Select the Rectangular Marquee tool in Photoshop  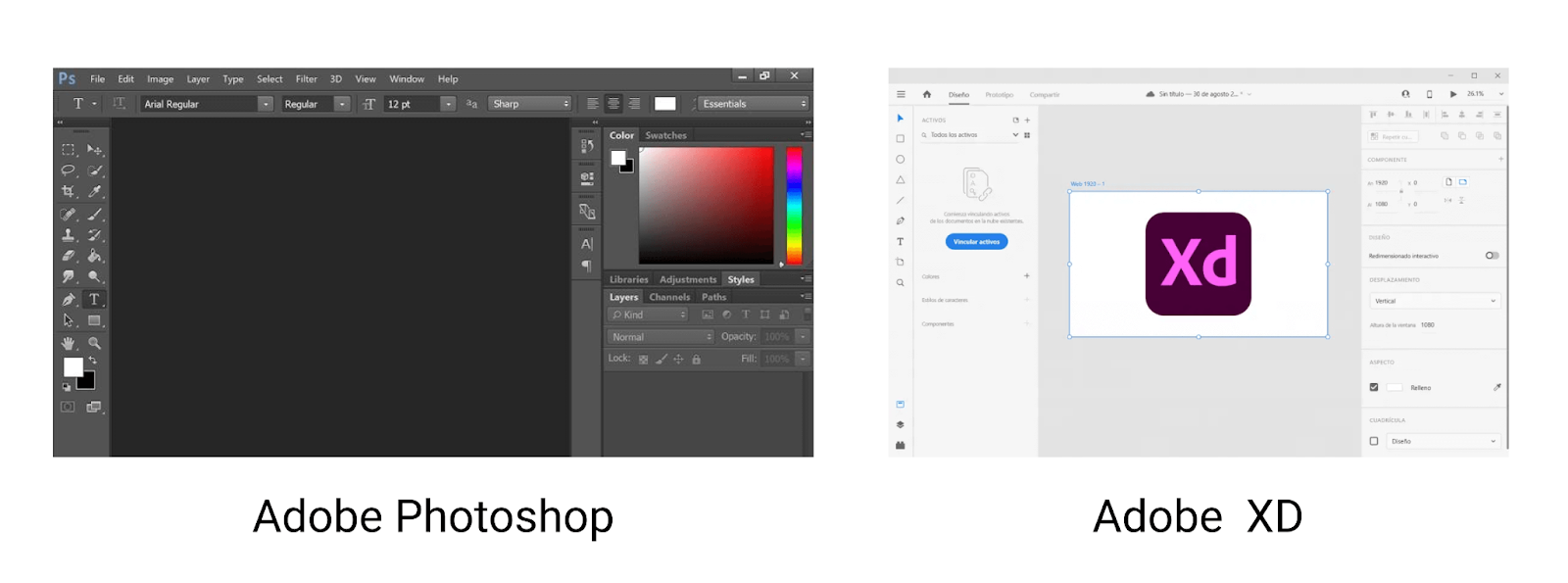coord(69,150)
